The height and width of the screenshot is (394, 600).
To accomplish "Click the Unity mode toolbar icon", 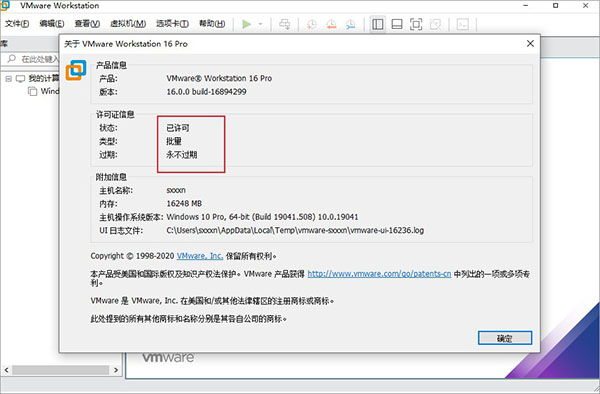I will point(435,24).
